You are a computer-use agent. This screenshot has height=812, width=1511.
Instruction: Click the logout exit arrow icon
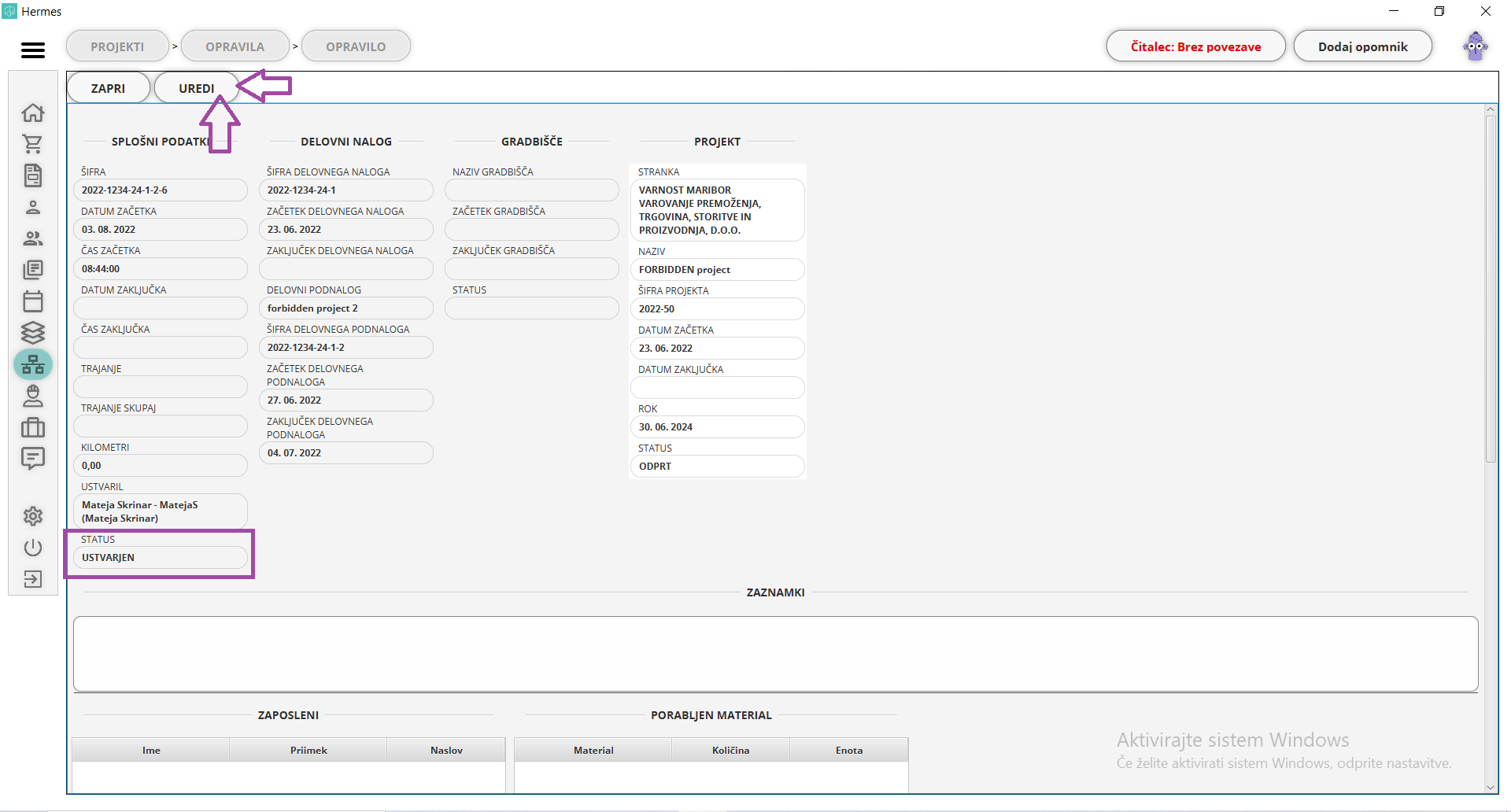[33, 579]
